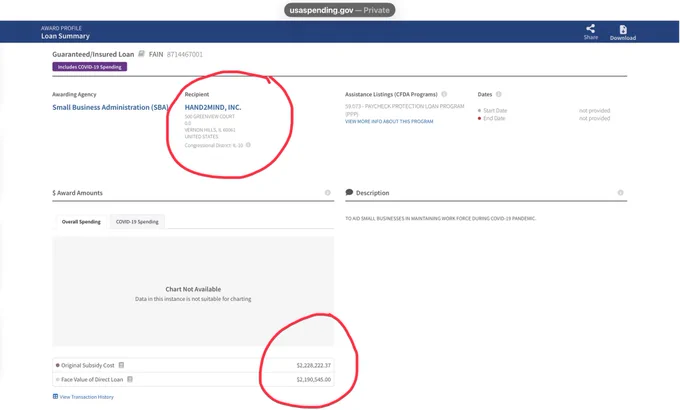The image size is (680, 410).
Task: Click the End Date label
Action: 494,118
